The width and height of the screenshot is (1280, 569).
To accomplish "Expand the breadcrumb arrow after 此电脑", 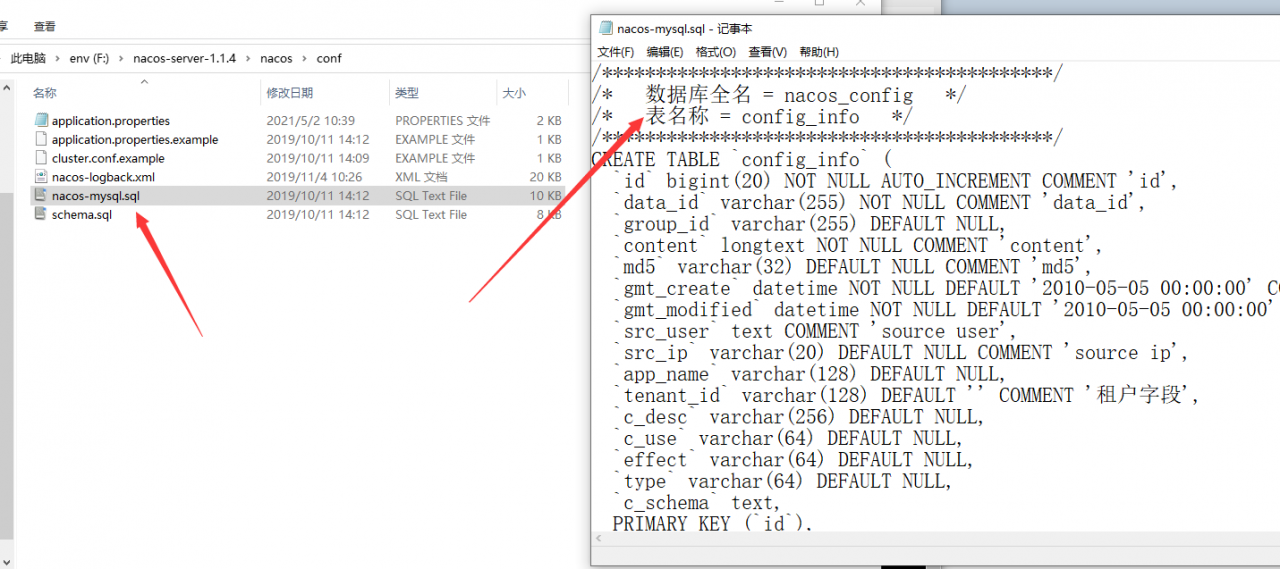I will [58, 59].
